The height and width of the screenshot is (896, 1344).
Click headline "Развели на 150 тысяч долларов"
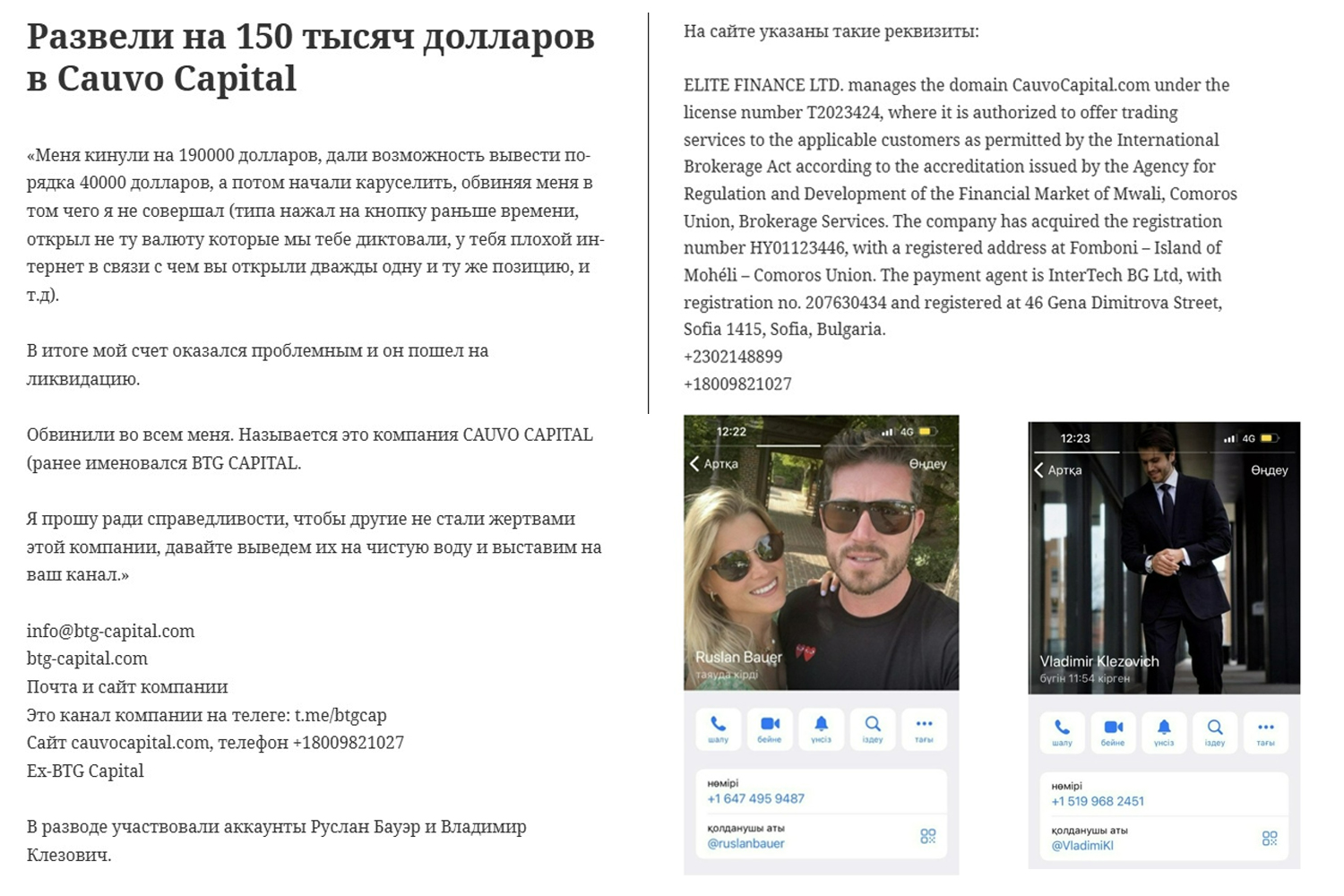coord(310,37)
